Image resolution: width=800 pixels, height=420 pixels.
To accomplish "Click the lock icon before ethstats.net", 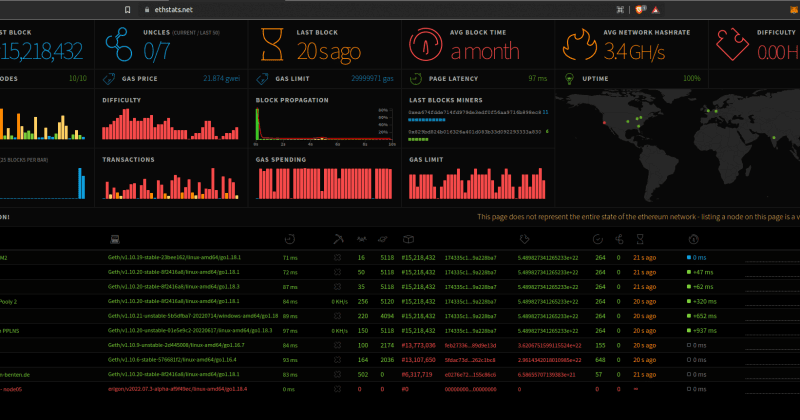I will point(147,9).
